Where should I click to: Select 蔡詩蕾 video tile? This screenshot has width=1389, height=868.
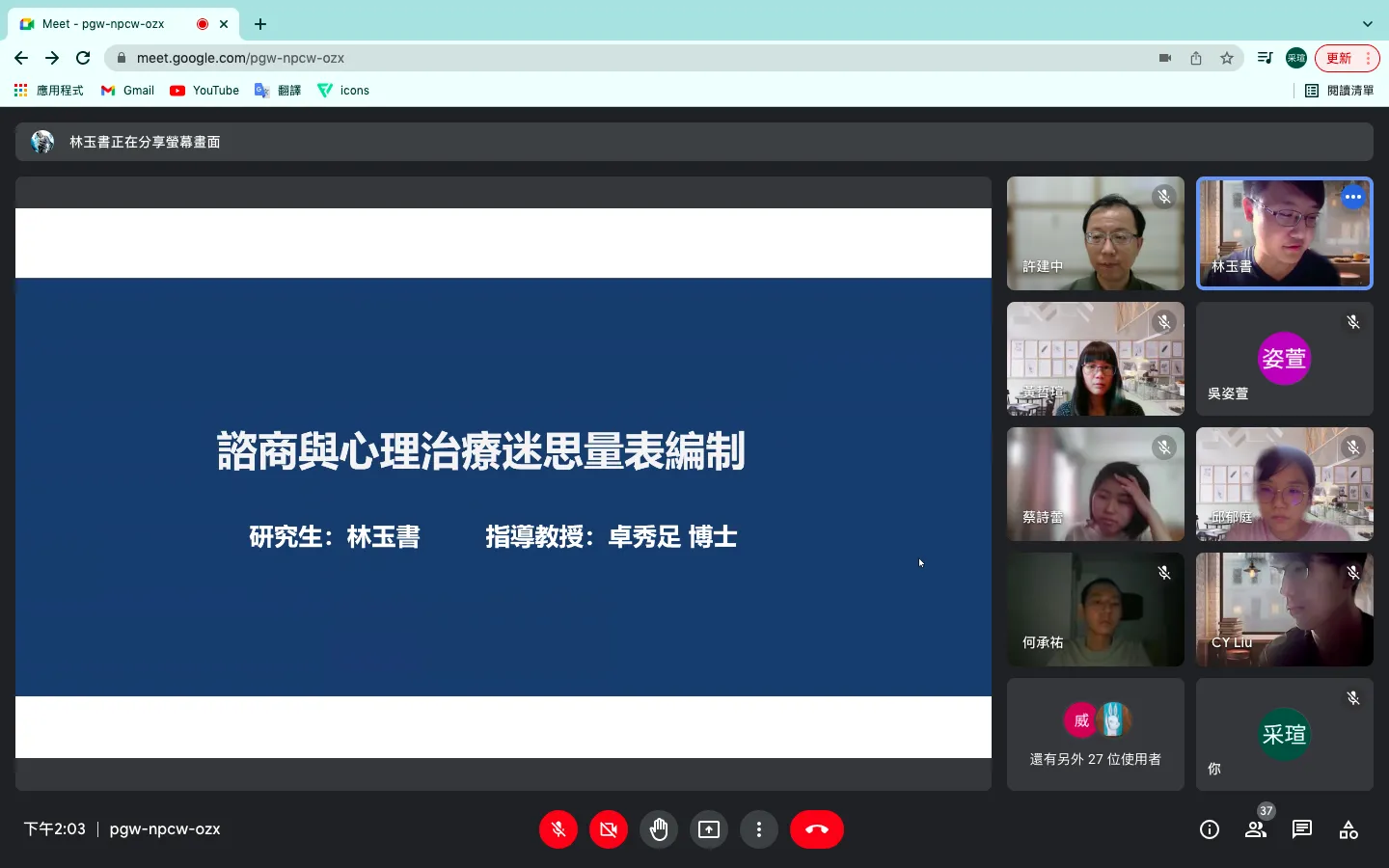click(1096, 484)
